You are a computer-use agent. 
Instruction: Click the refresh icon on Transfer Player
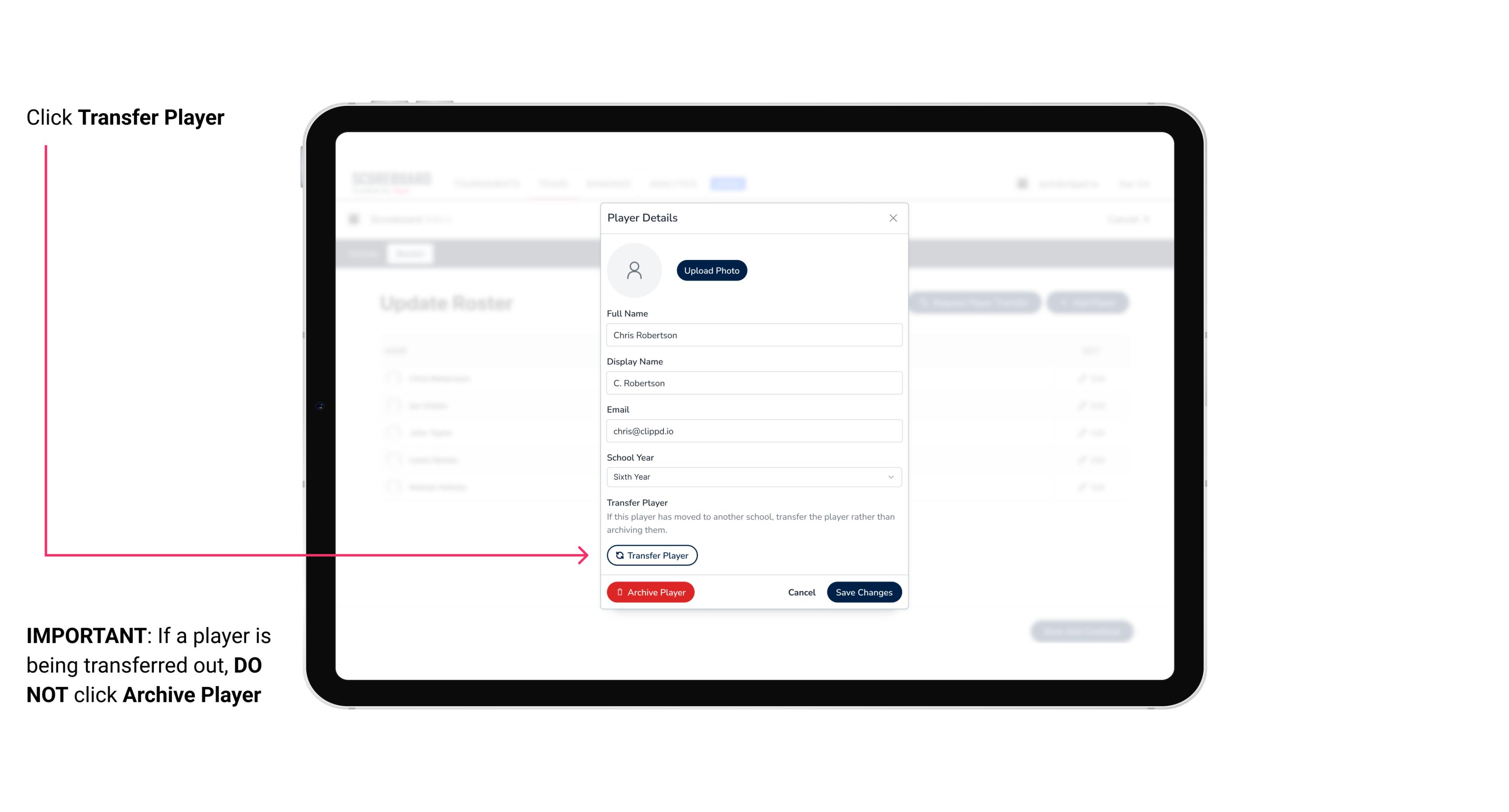pos(617,555)
